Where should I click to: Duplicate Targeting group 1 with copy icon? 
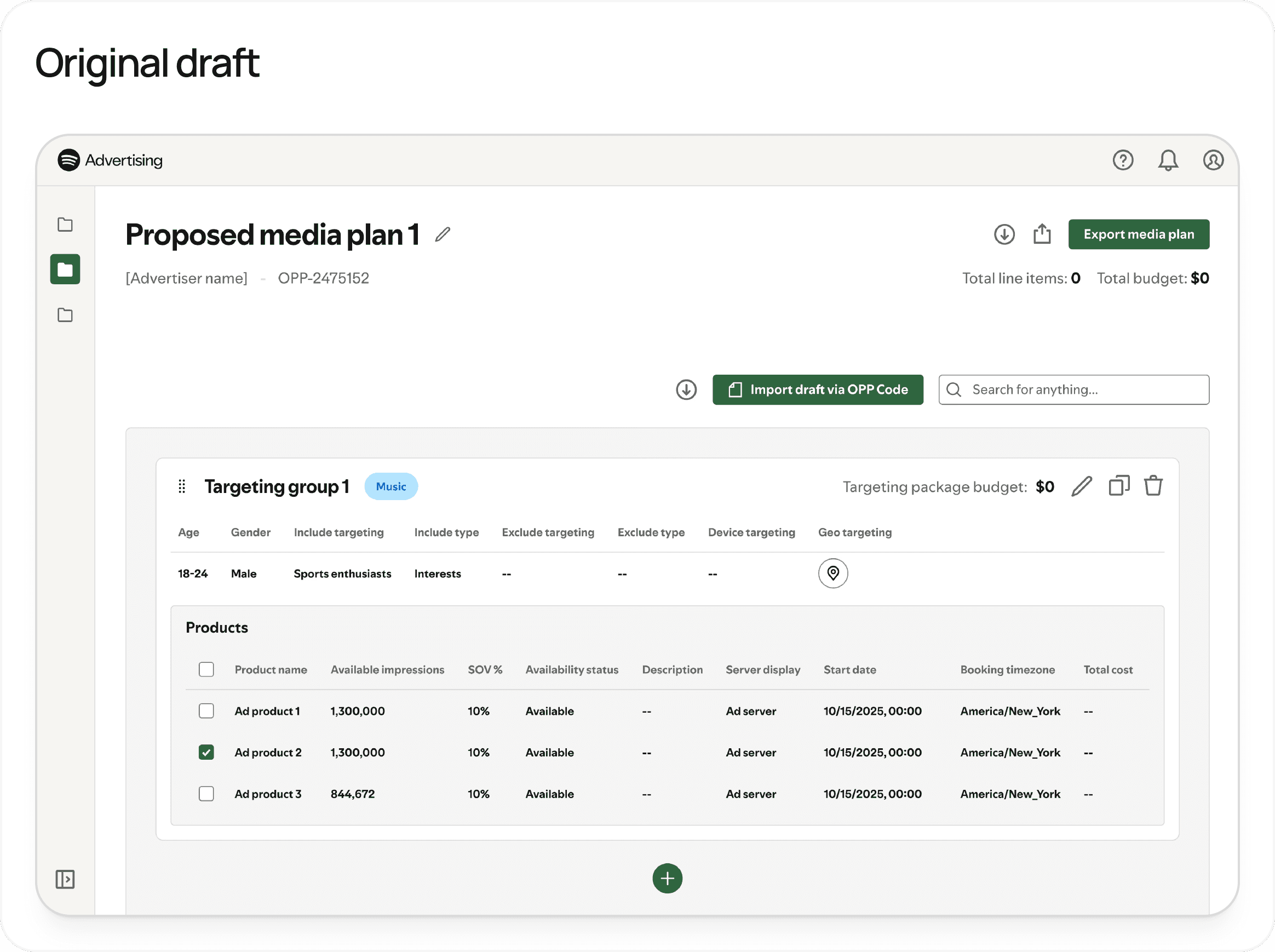[1118, 486]
